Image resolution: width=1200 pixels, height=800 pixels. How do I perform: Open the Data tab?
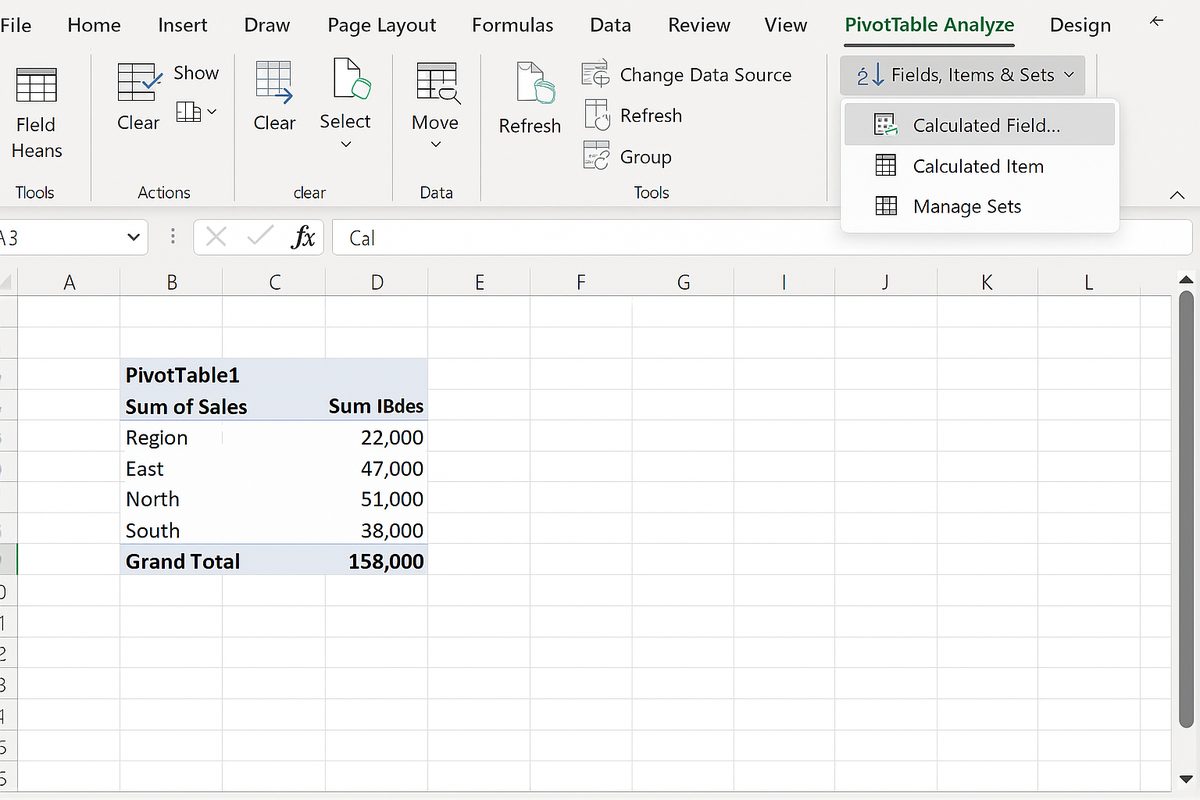[x=610, y=25]
